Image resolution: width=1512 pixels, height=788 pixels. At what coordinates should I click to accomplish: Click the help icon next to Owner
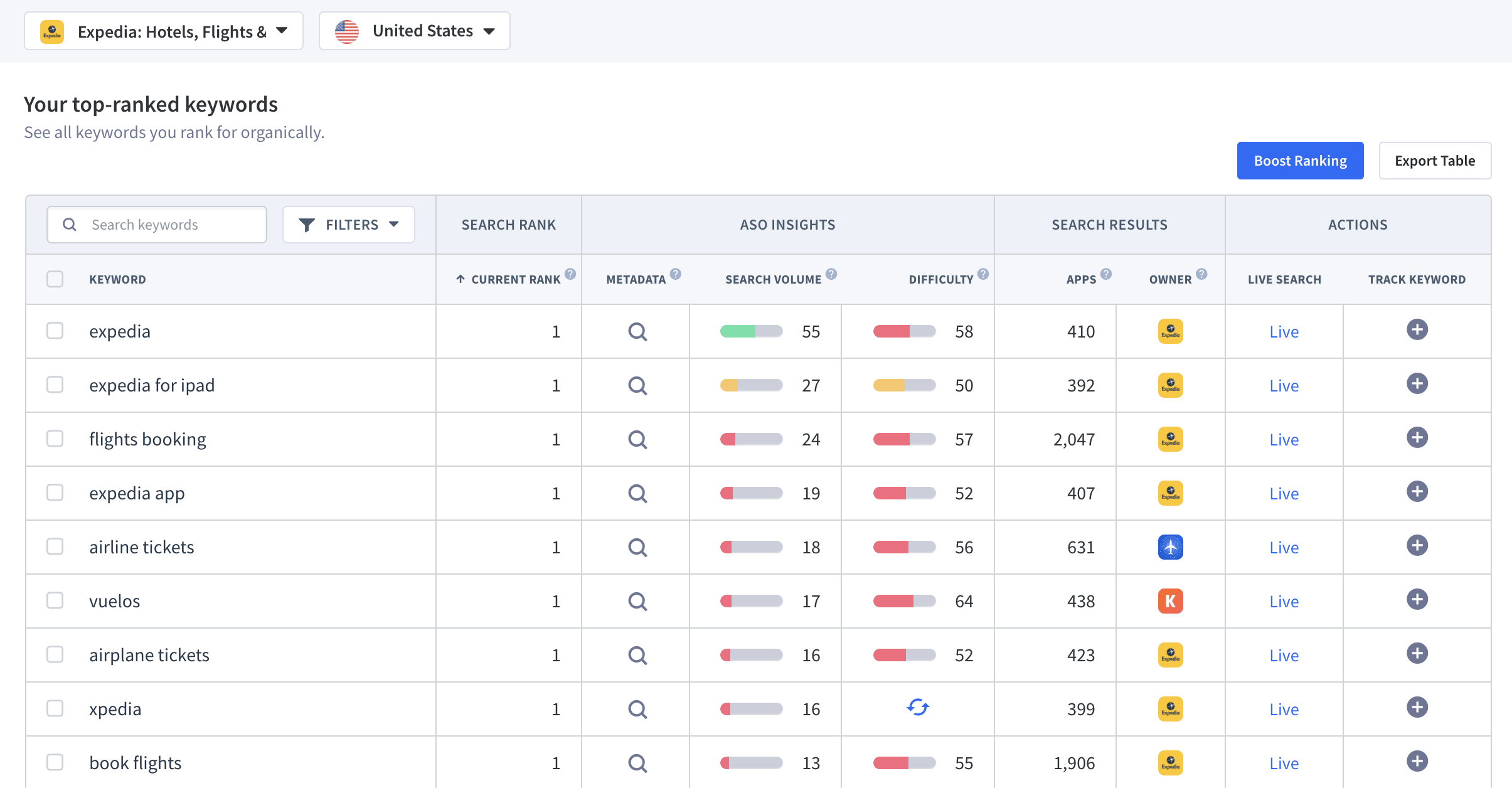[1201, 274]
